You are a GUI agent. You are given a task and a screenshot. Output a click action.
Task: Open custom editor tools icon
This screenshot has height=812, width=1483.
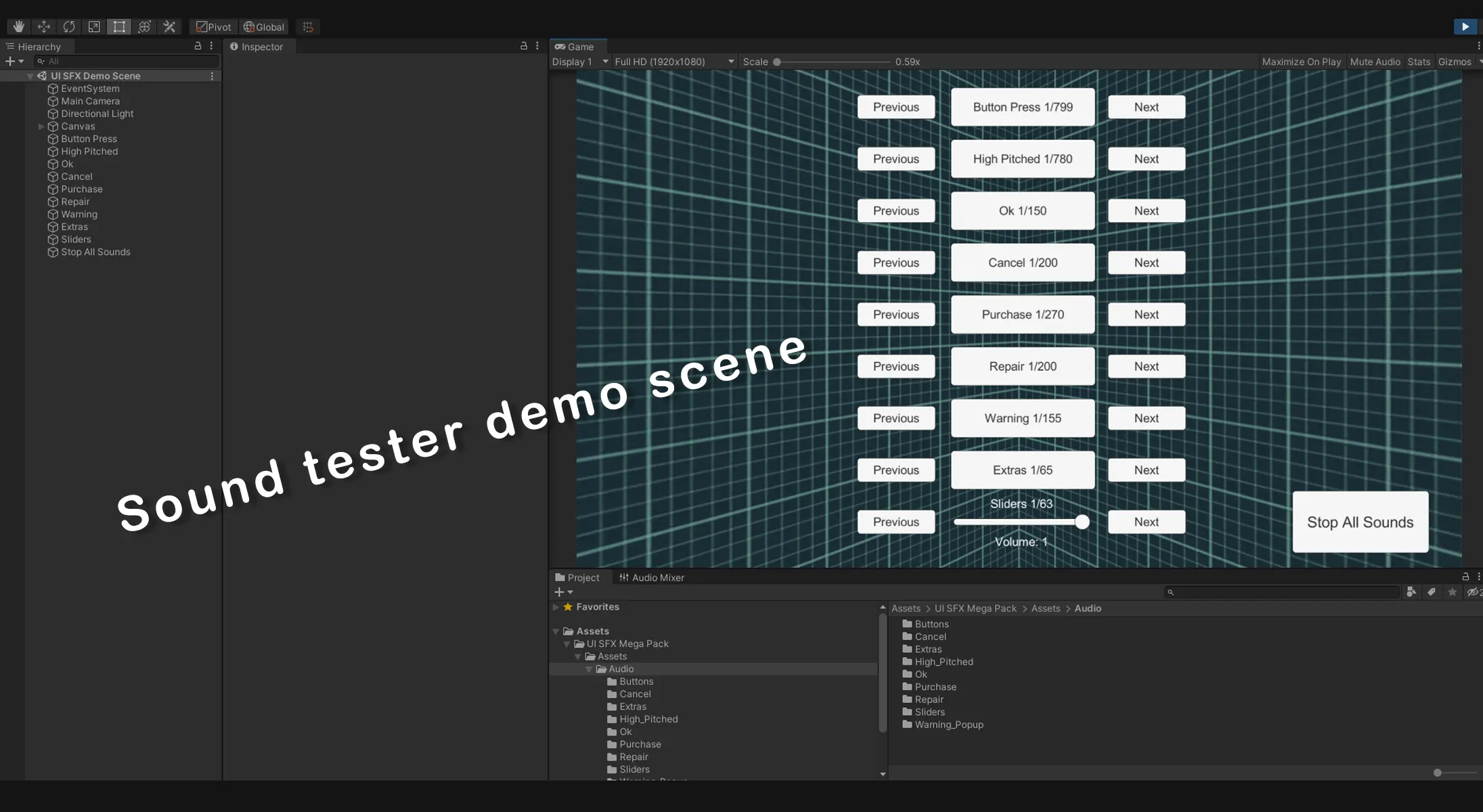pos(169,27)
